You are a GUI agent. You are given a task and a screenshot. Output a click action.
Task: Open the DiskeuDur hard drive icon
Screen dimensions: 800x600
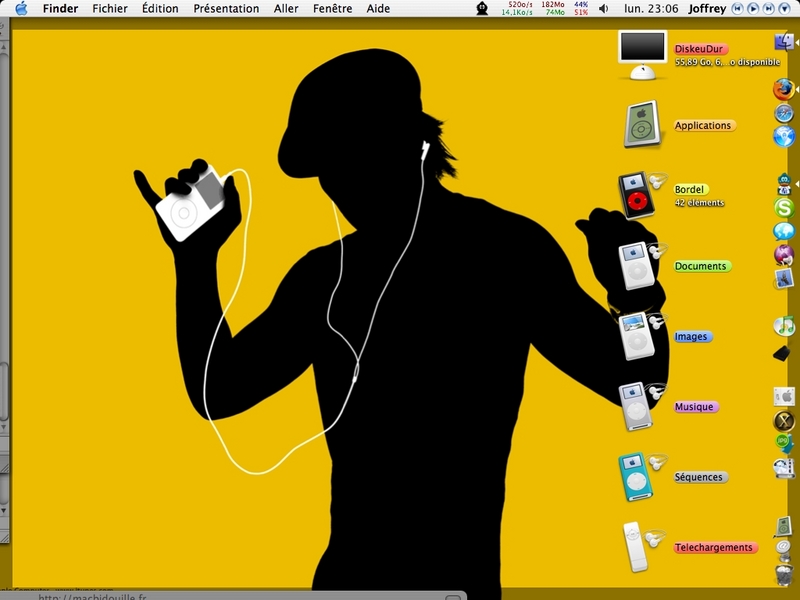click(642, 55)
